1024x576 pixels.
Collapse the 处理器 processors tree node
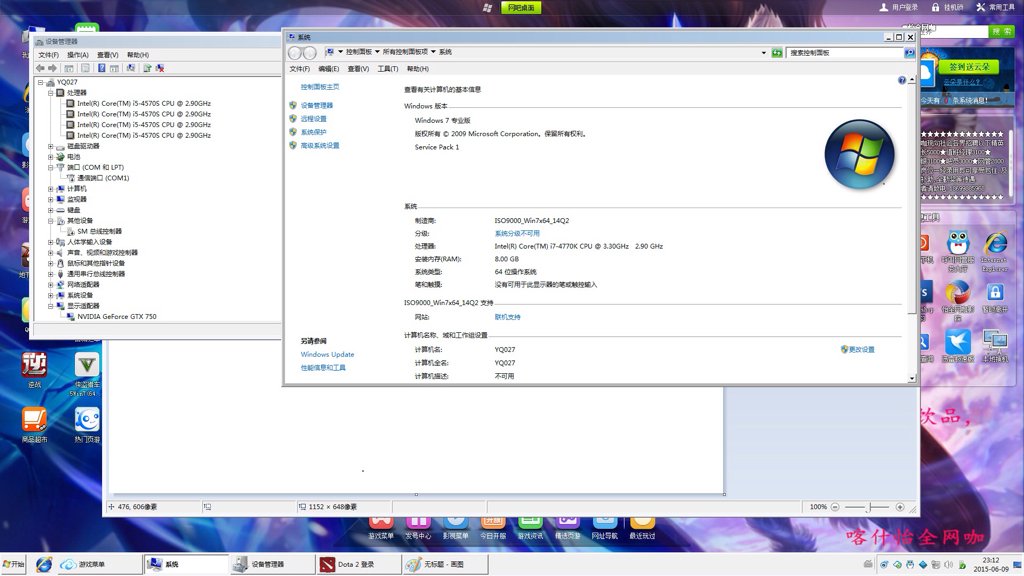(51, 93)
